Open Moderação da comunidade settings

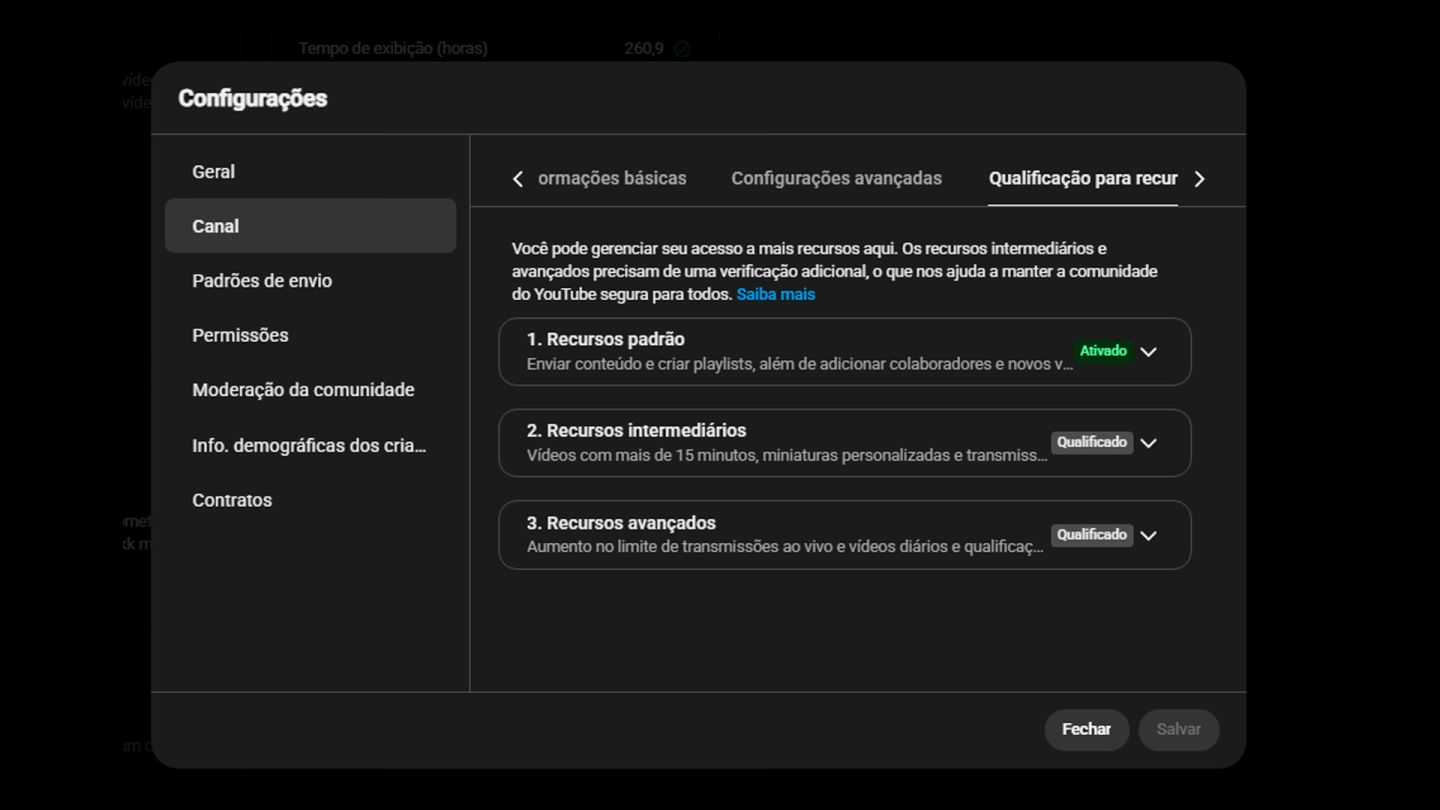coord(310,390)
